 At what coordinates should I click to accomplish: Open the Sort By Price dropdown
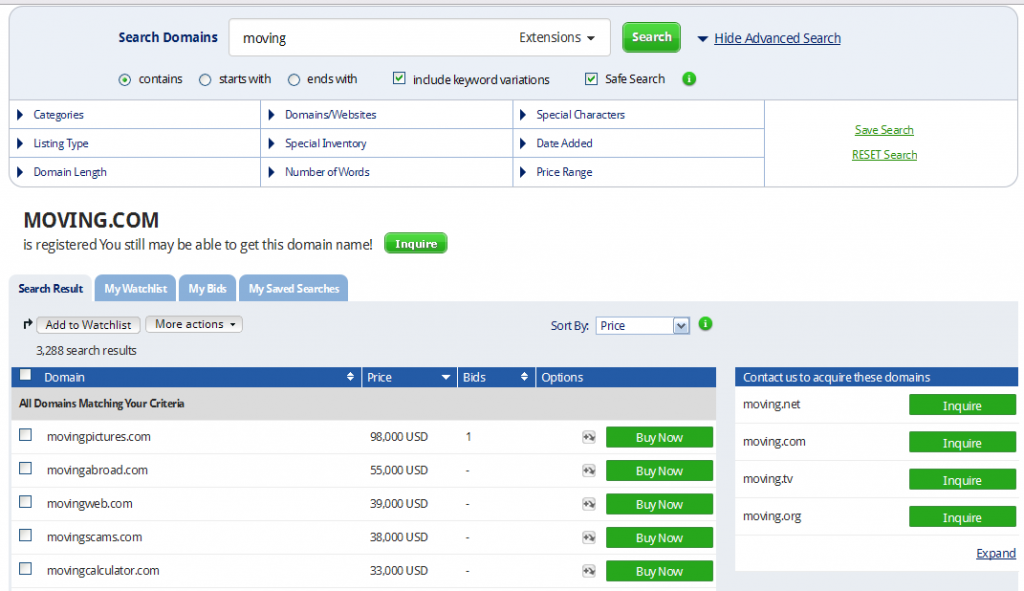642,325
